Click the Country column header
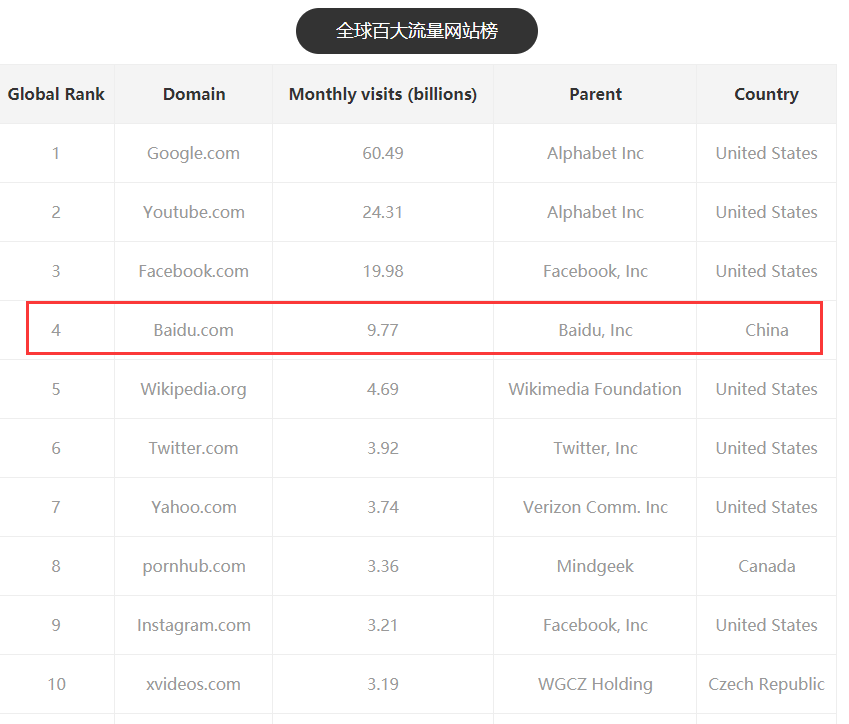 (x=766, y=94)
